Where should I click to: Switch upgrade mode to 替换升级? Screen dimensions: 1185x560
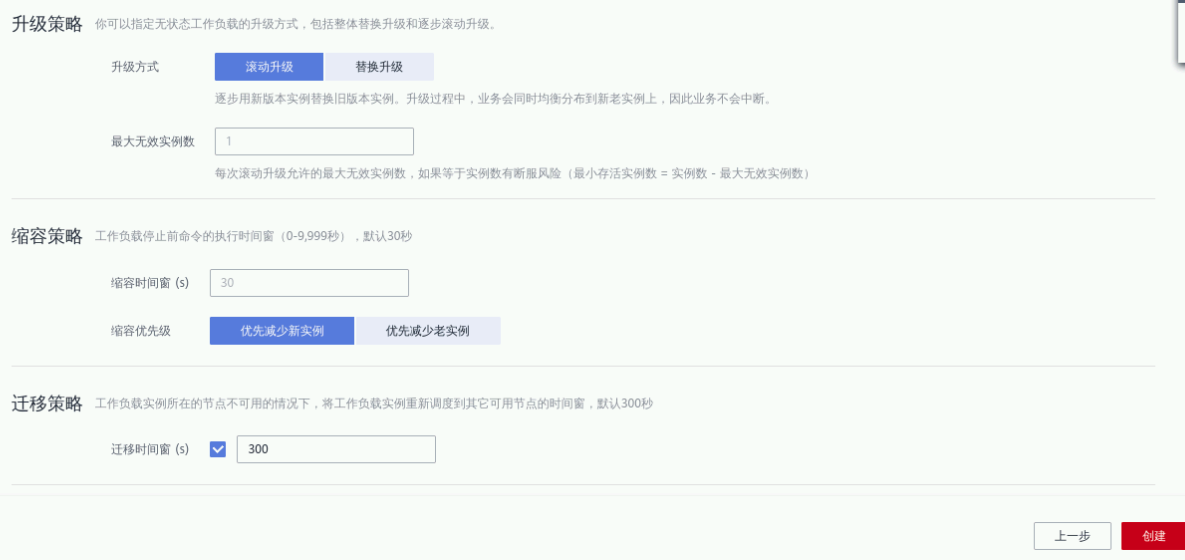pos(379,67)
